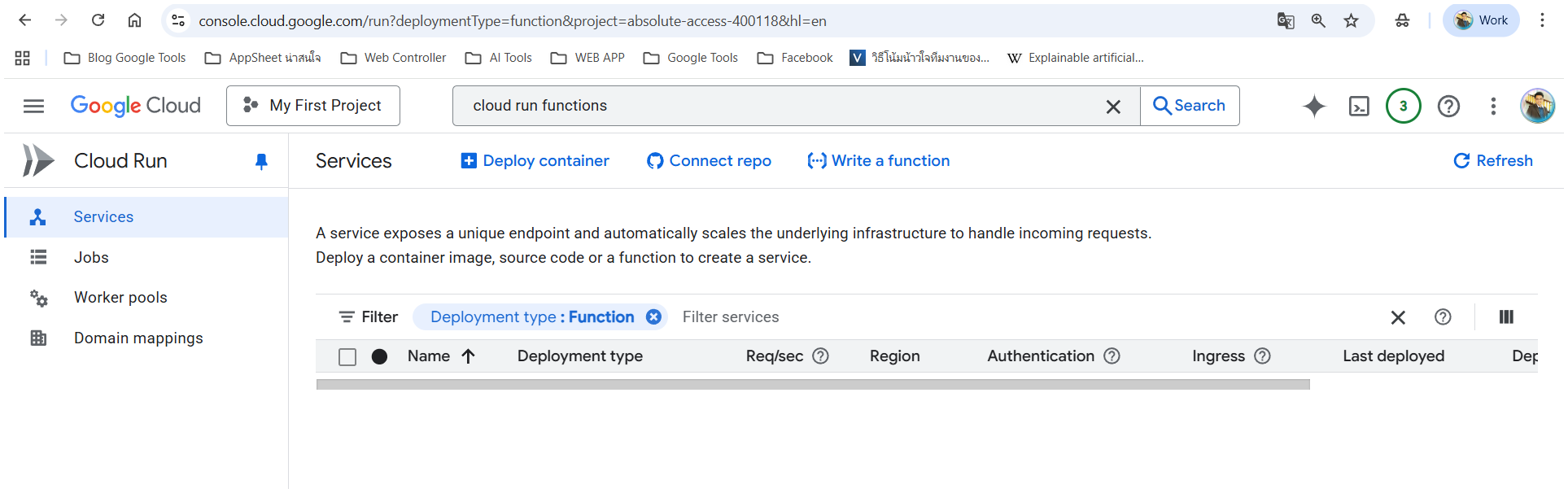1568x493 pixels.
Task: Bookmark this page with the star icon
Action: point(1352,20)
